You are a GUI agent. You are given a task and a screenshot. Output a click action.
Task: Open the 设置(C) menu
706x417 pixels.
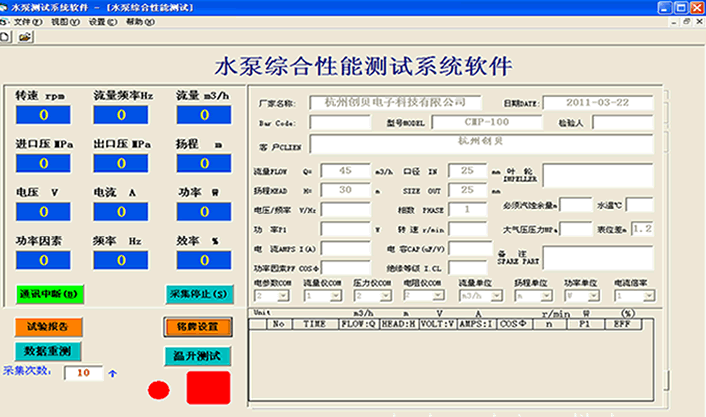click(96, 21)
